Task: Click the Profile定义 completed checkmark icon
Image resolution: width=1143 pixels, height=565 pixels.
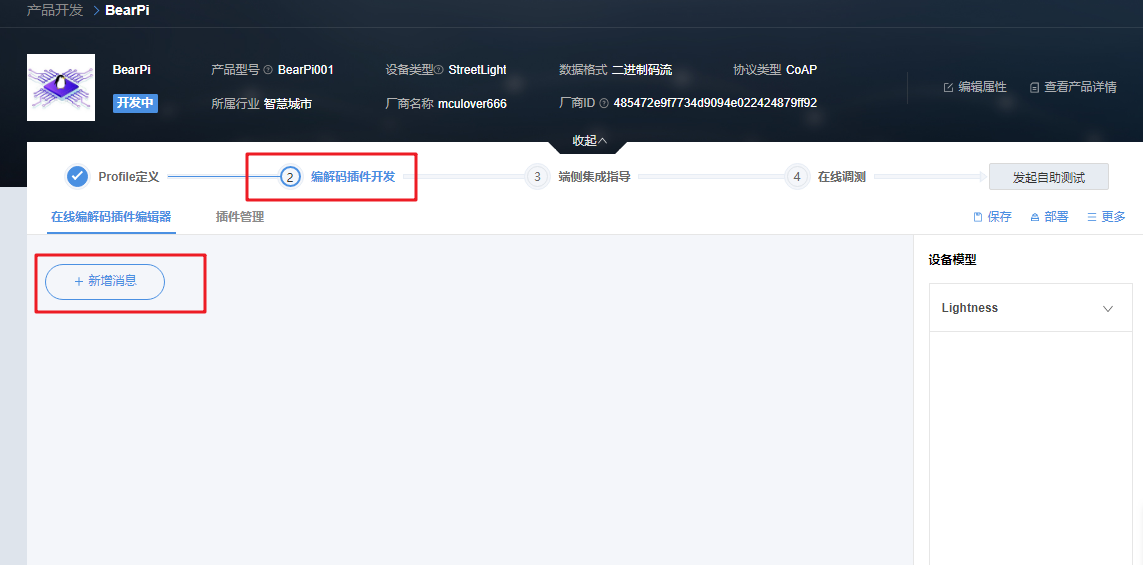Action: click(77, 176)
